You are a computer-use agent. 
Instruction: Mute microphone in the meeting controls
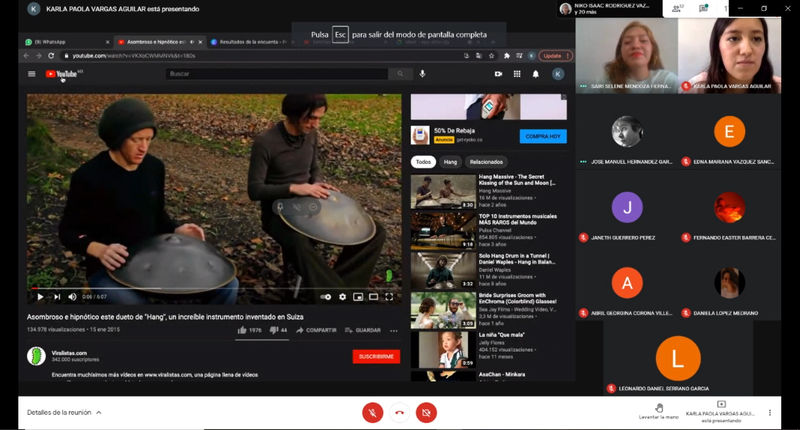372,413
